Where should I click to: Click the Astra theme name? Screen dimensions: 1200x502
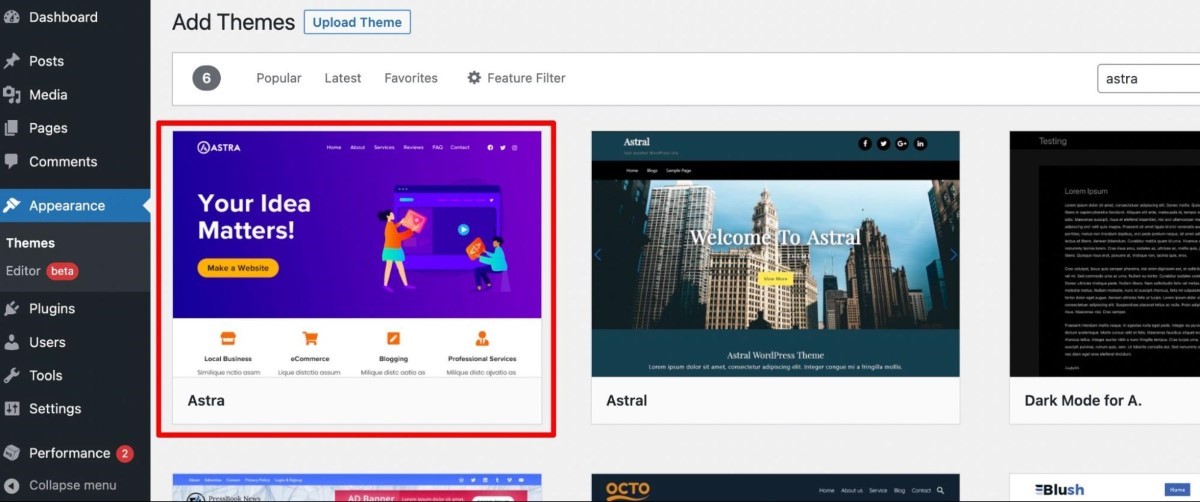tap(206, 401)
